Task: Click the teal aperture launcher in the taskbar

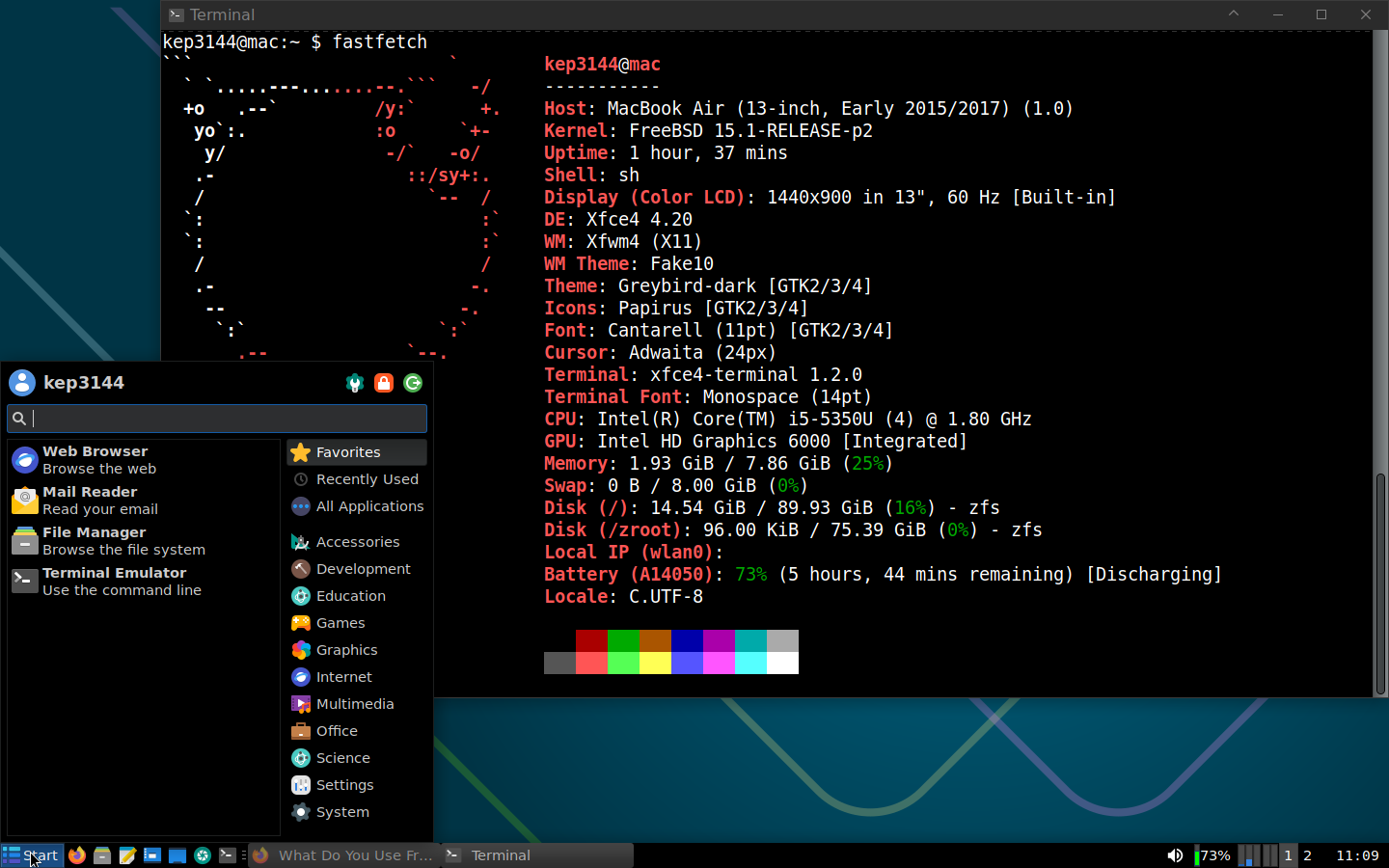Action: click(203, 855)
